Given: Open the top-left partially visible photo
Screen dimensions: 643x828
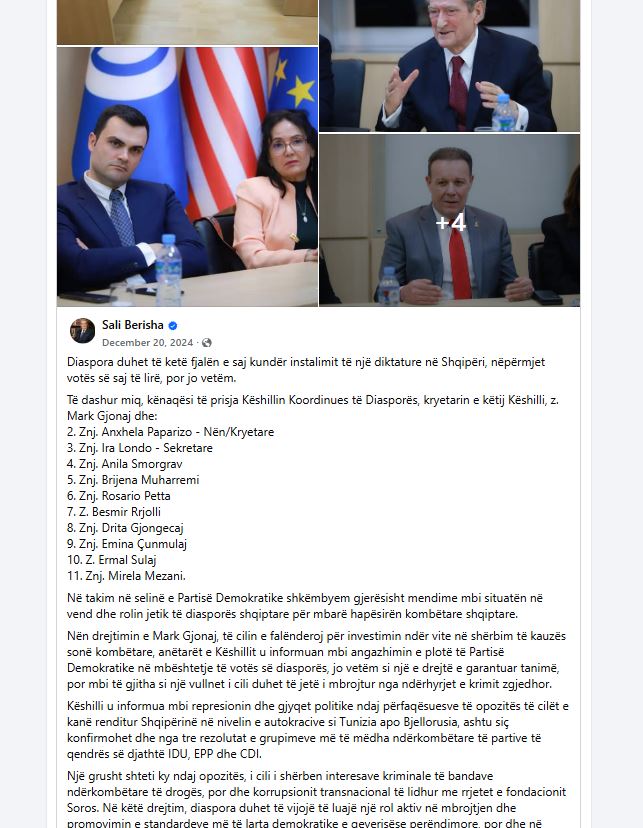Looking at the screenshot, I should coord(187,22).
